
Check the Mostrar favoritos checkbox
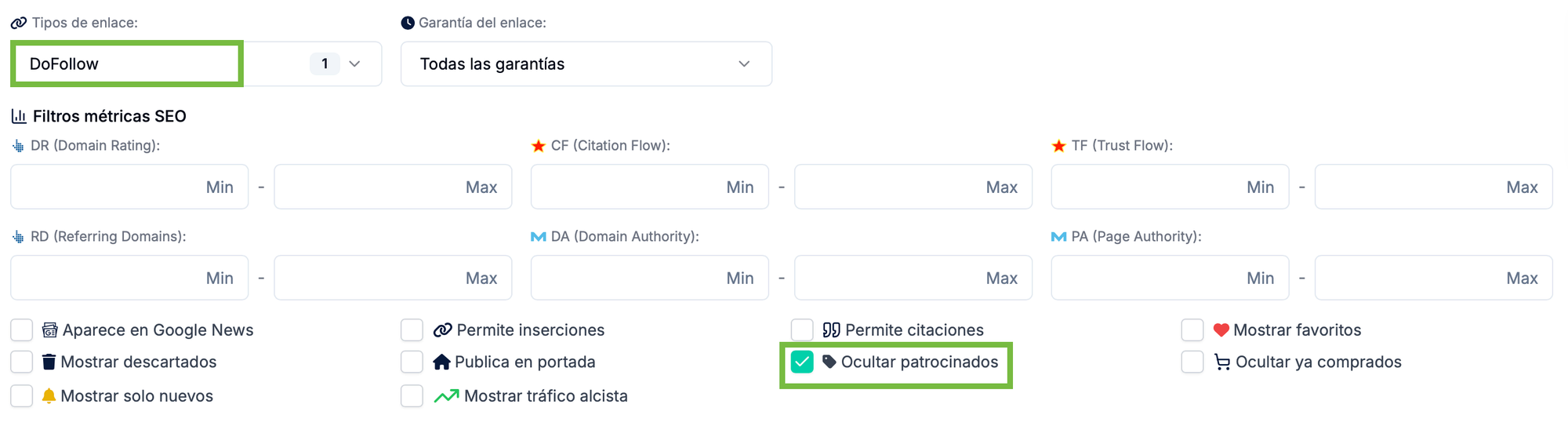click(x=1192, y=330)
